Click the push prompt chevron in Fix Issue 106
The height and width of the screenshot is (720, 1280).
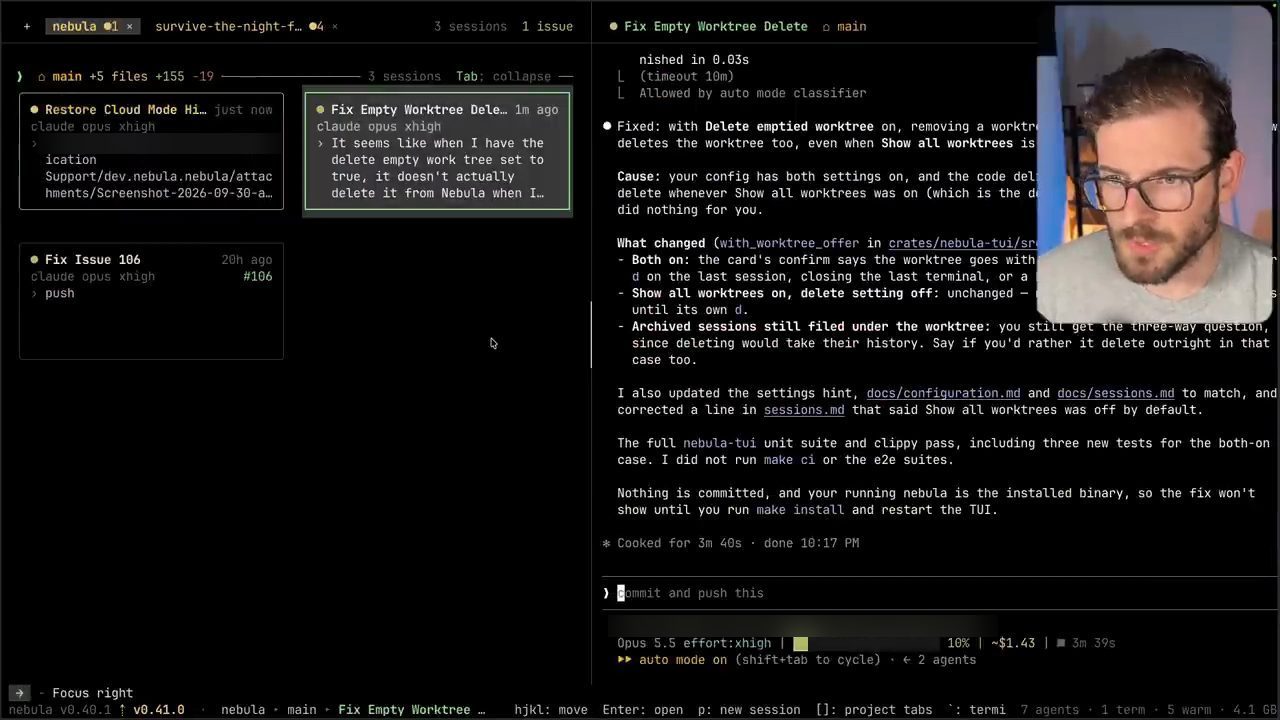point(34,294)
